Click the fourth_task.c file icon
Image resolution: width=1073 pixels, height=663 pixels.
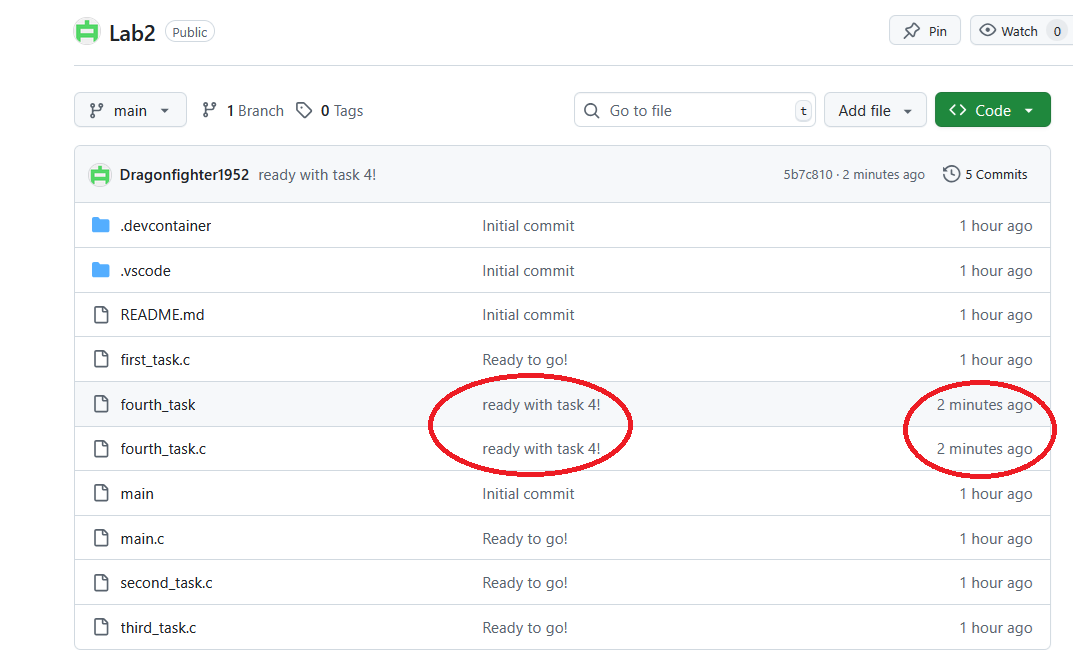tap(100, 449)
